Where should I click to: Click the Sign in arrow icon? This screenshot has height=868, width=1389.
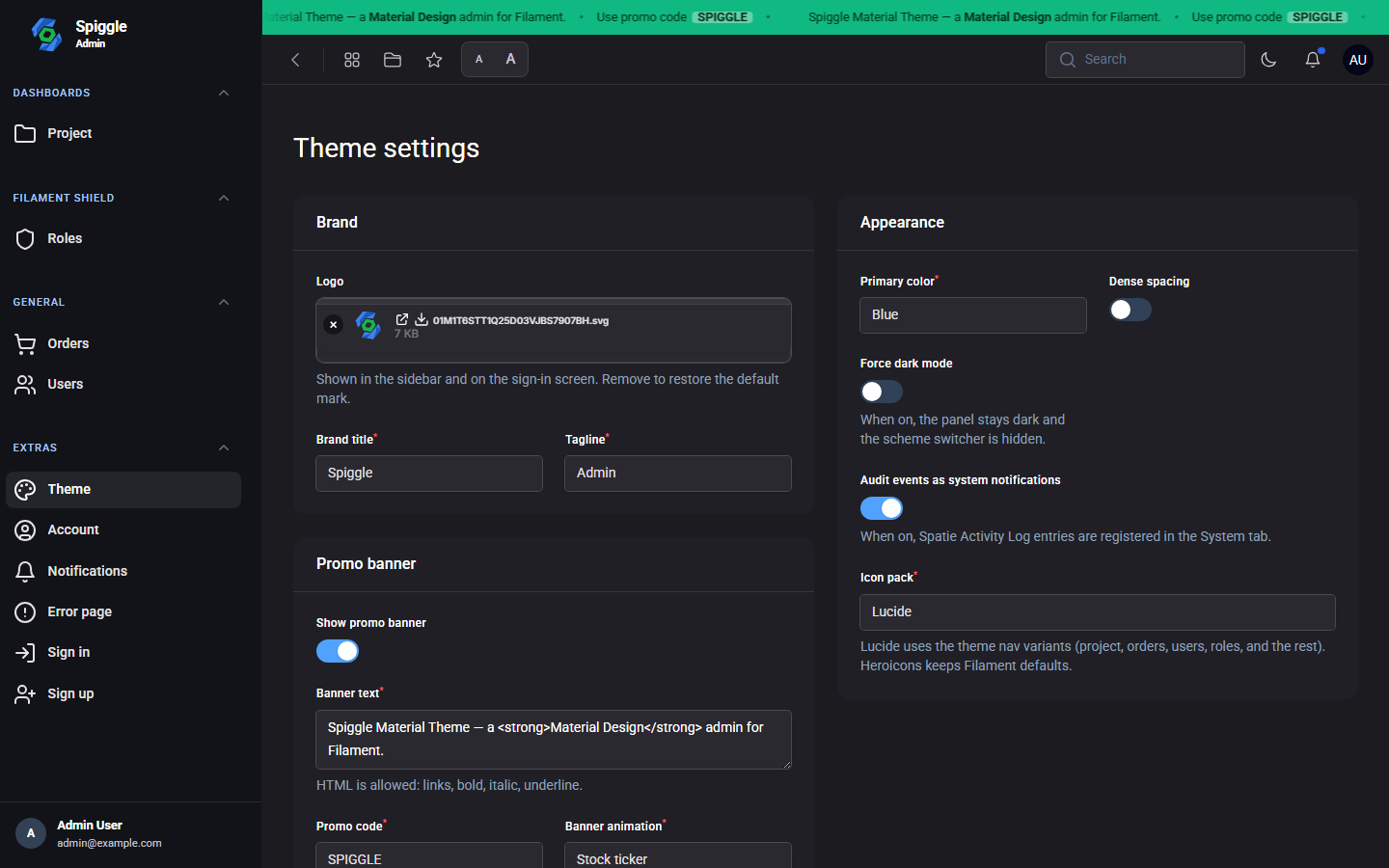[x=25, y=652]
